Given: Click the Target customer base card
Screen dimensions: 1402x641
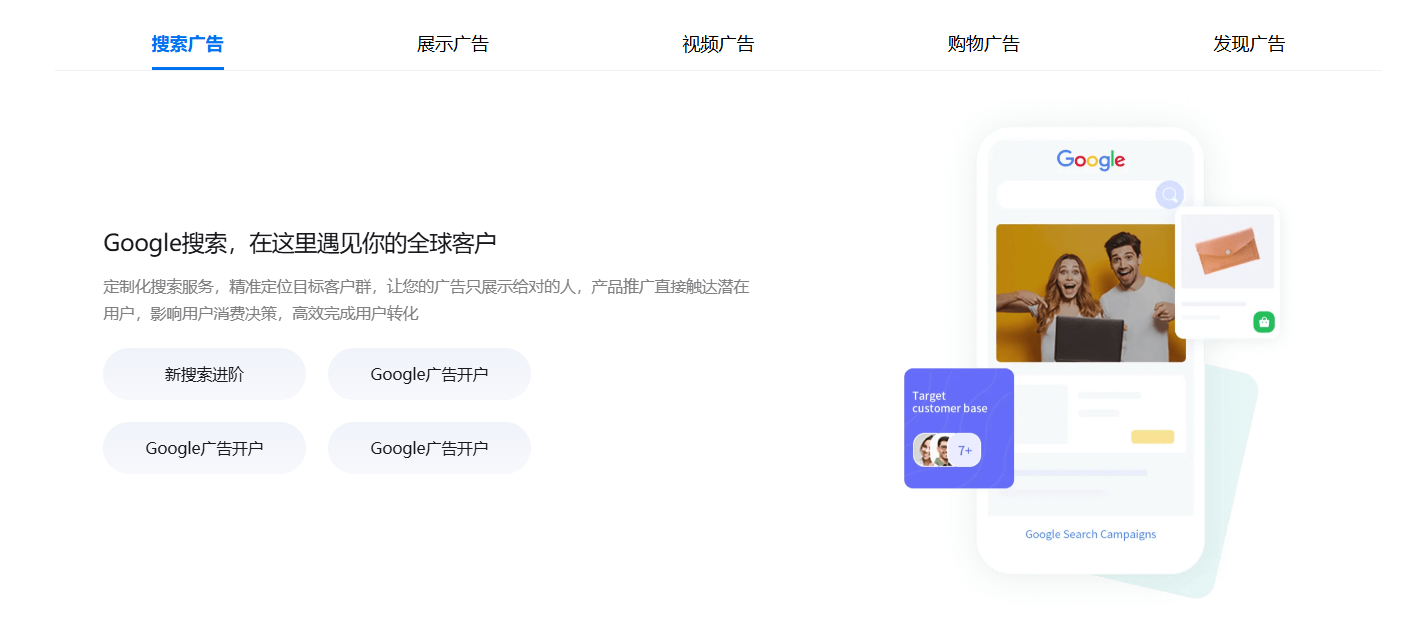Looking at the screenshot, I should point(959,428).
